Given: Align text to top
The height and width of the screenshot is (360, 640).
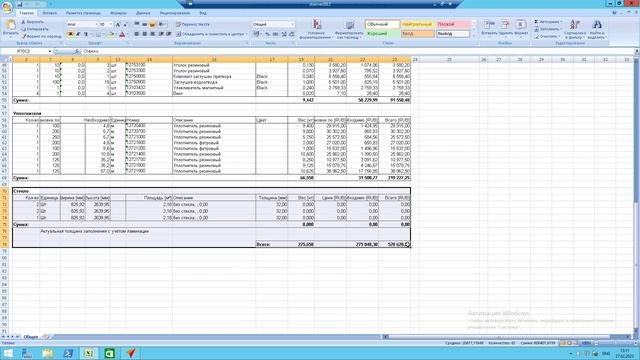Looking at the screenshot, I should click(137, 24).
